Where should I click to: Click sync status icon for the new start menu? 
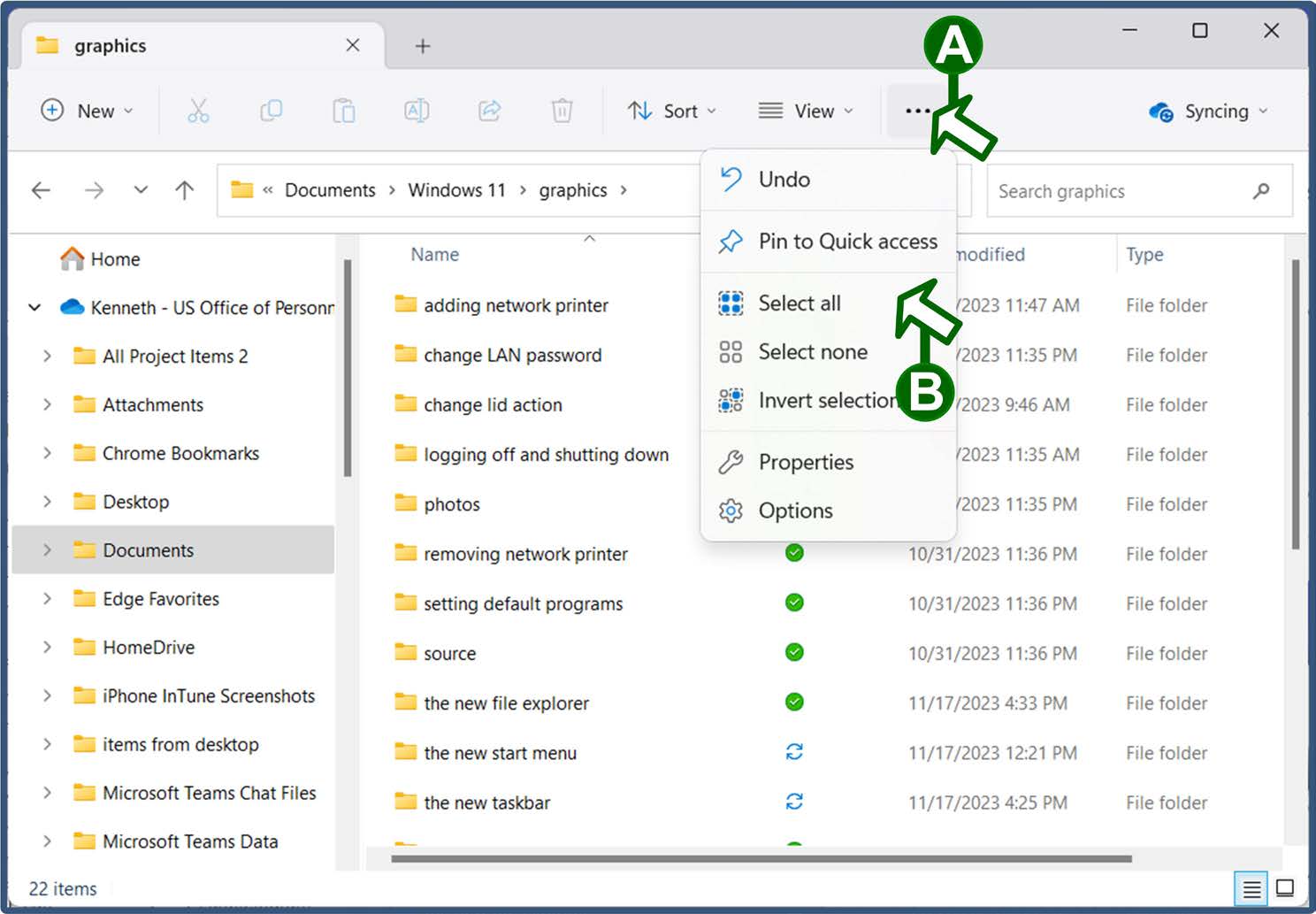pos(794,751)
